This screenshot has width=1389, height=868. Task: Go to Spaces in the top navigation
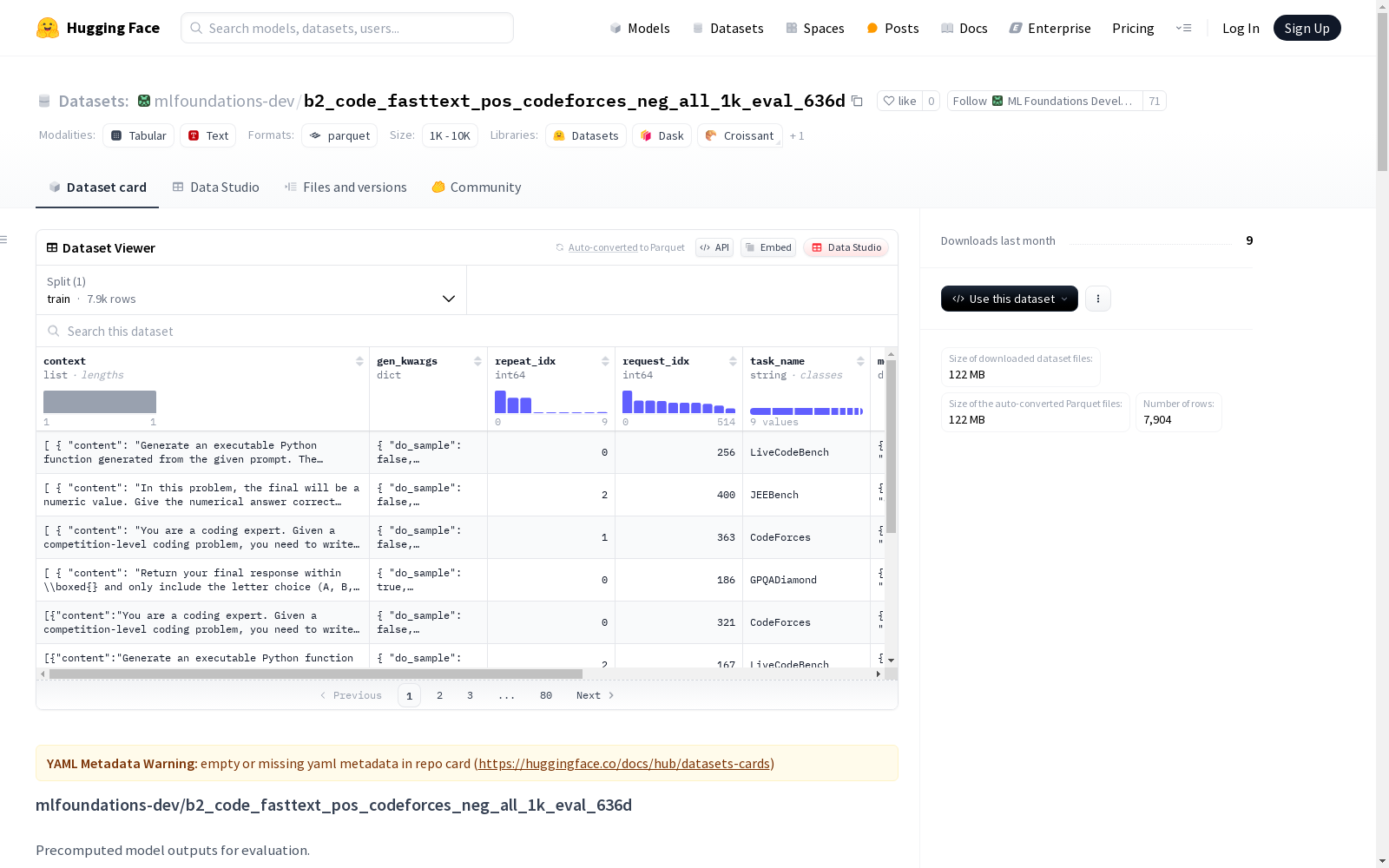(815, 28)
